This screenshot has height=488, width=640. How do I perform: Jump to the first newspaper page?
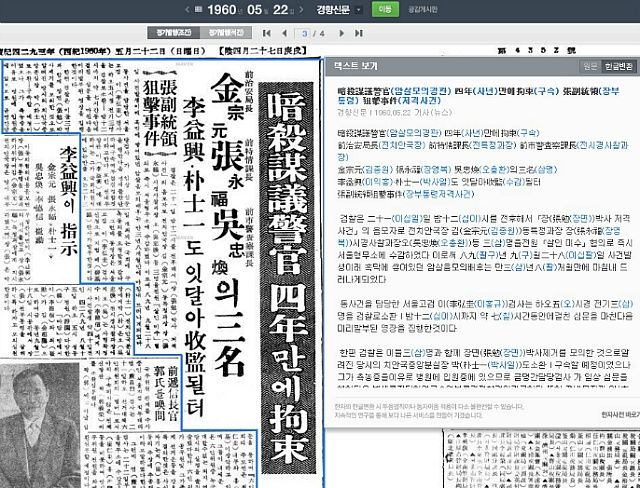tap(267, 33)
